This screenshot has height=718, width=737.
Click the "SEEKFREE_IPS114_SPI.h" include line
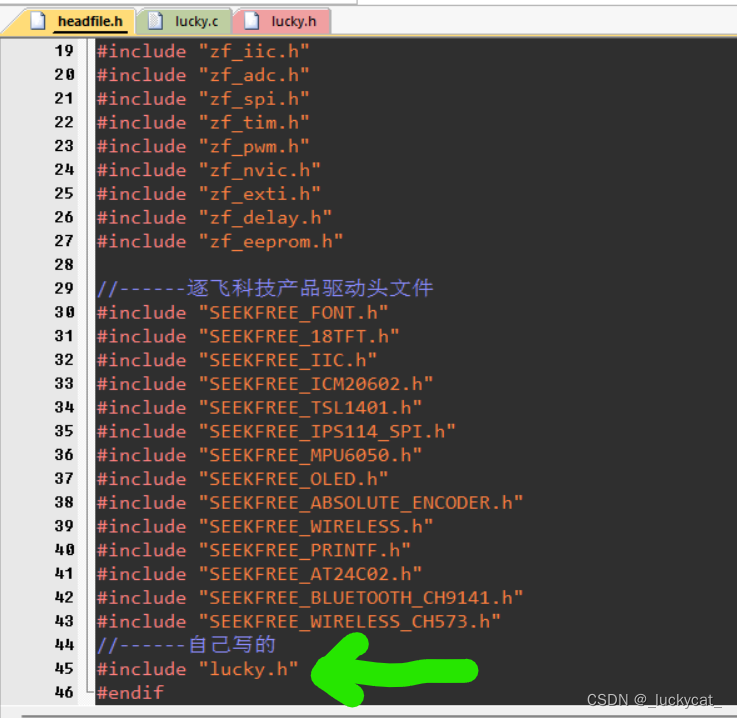pos(276,431)
